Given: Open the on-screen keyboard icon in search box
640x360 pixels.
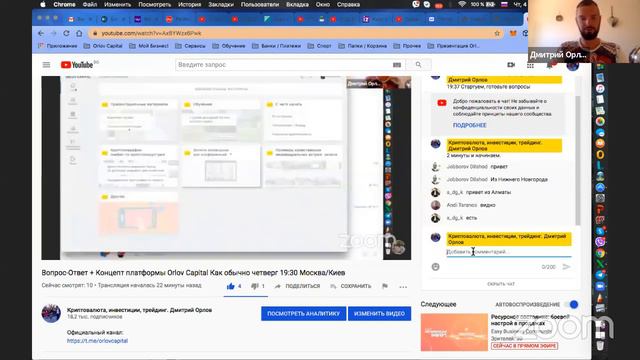Looking at the screenshot, I should click(x=397, y=64).
